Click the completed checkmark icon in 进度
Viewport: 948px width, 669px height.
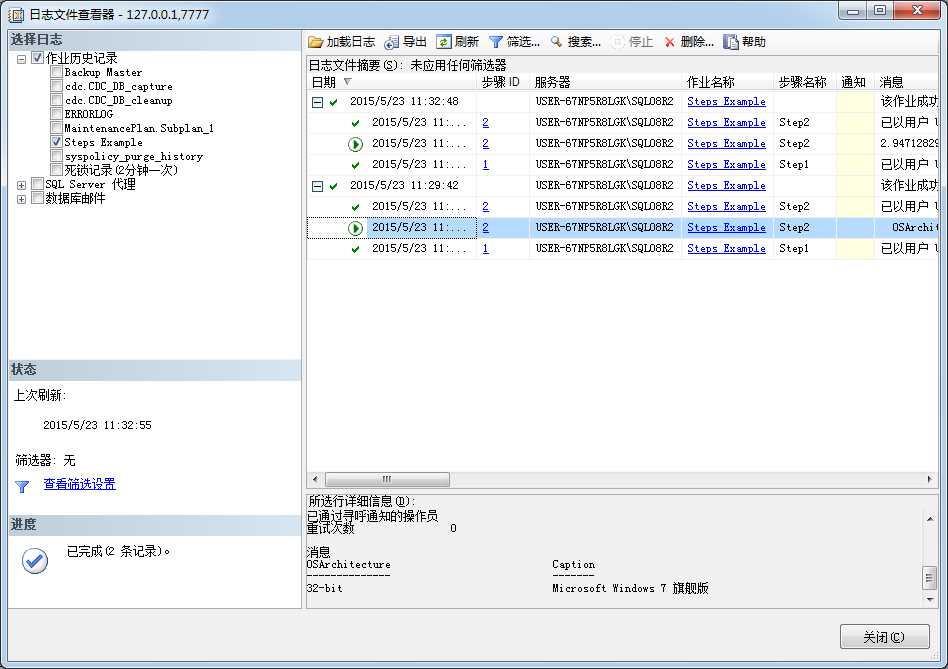point(35,561)
